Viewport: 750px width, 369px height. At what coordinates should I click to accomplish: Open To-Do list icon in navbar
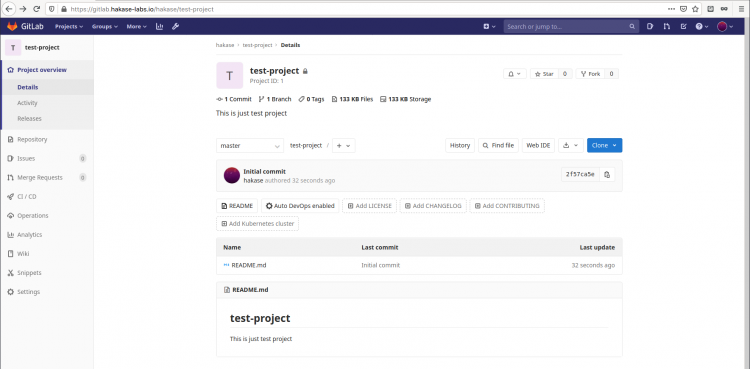pyautogui.click(x=683, y=26)
